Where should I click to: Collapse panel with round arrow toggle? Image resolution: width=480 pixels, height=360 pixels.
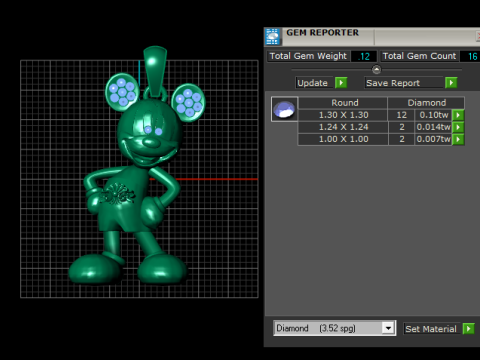pyautogui.click(x=376, y=69)
